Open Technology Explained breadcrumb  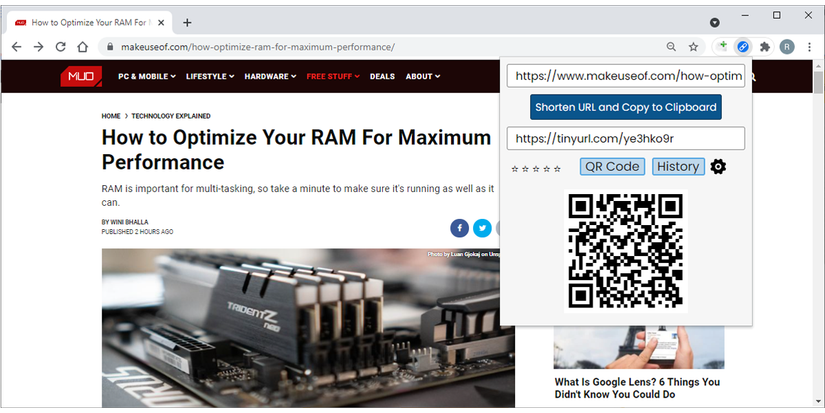(x=171, y=116)
